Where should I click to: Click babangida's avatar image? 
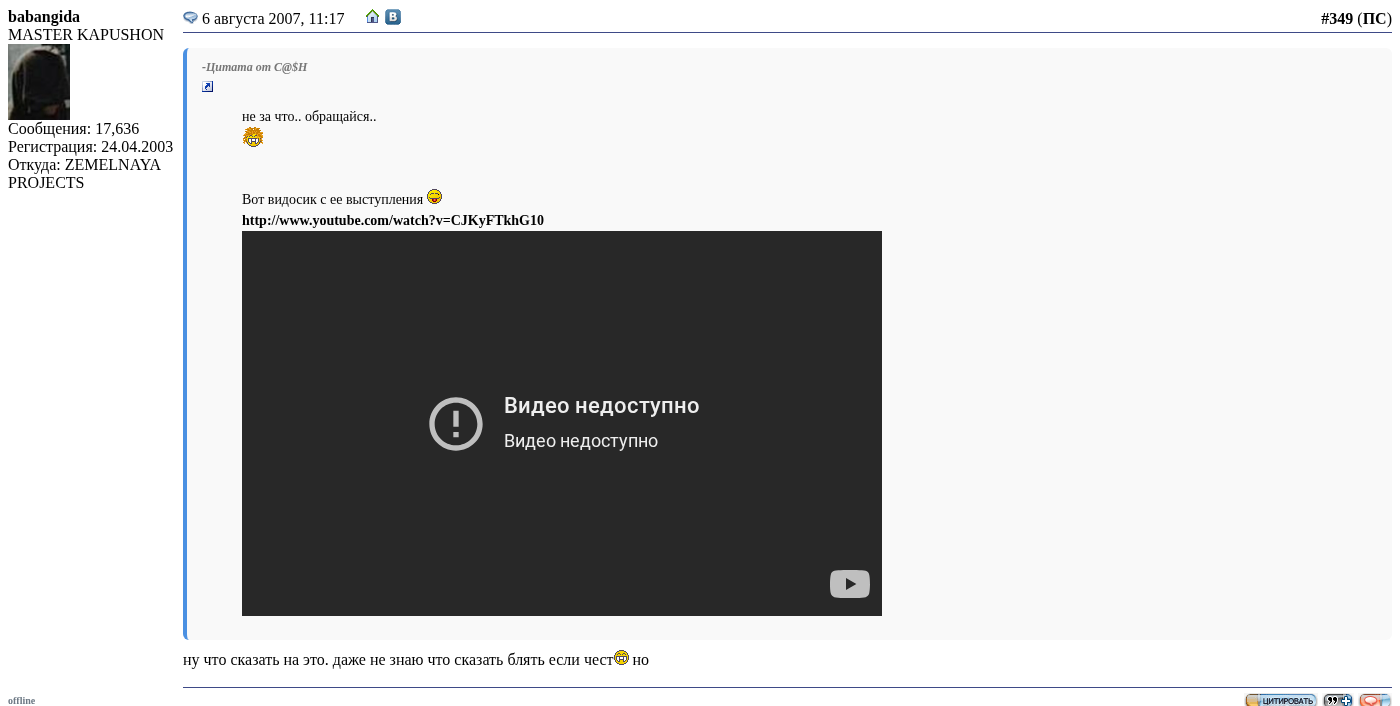pyautogui.click(x=39, y=82)
